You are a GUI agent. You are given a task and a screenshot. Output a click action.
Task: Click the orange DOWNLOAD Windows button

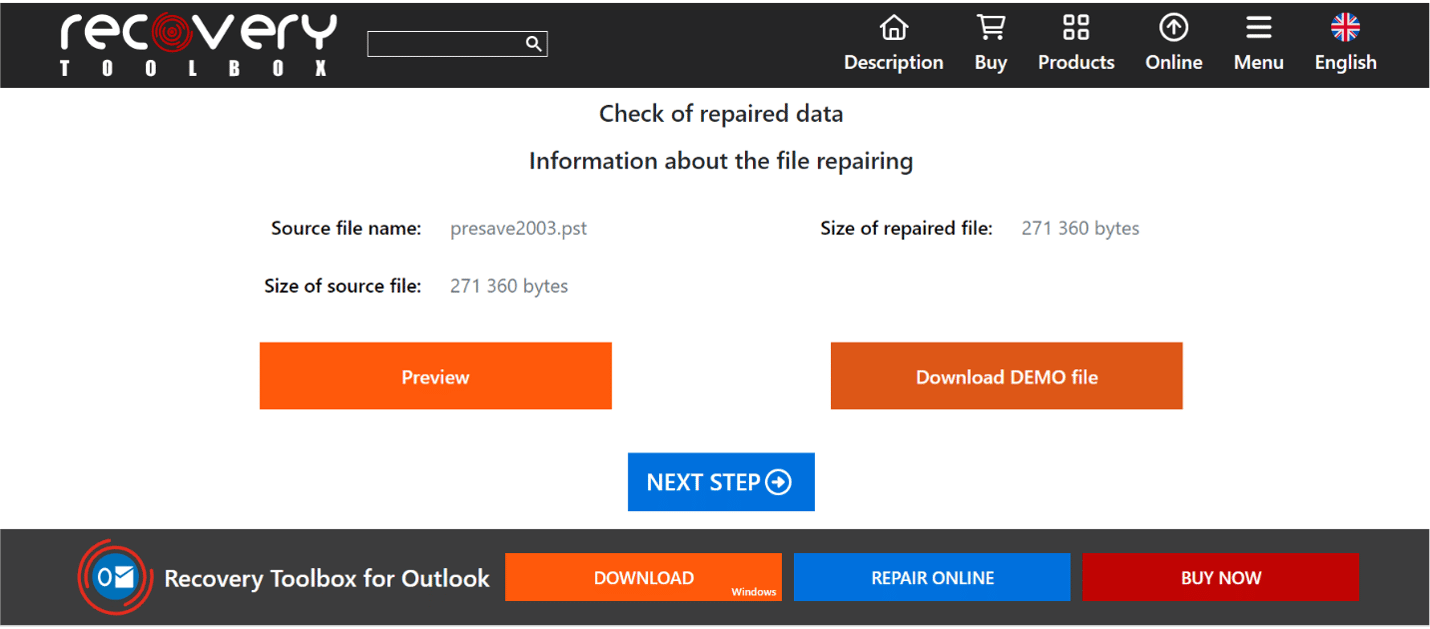click(x=643, y=577)
